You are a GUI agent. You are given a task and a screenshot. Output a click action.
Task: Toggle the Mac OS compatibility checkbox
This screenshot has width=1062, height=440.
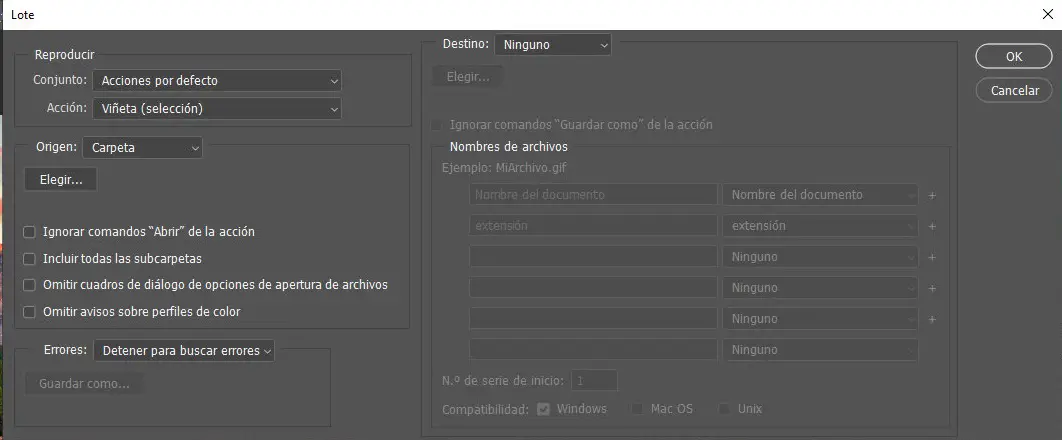pos(637,410)
